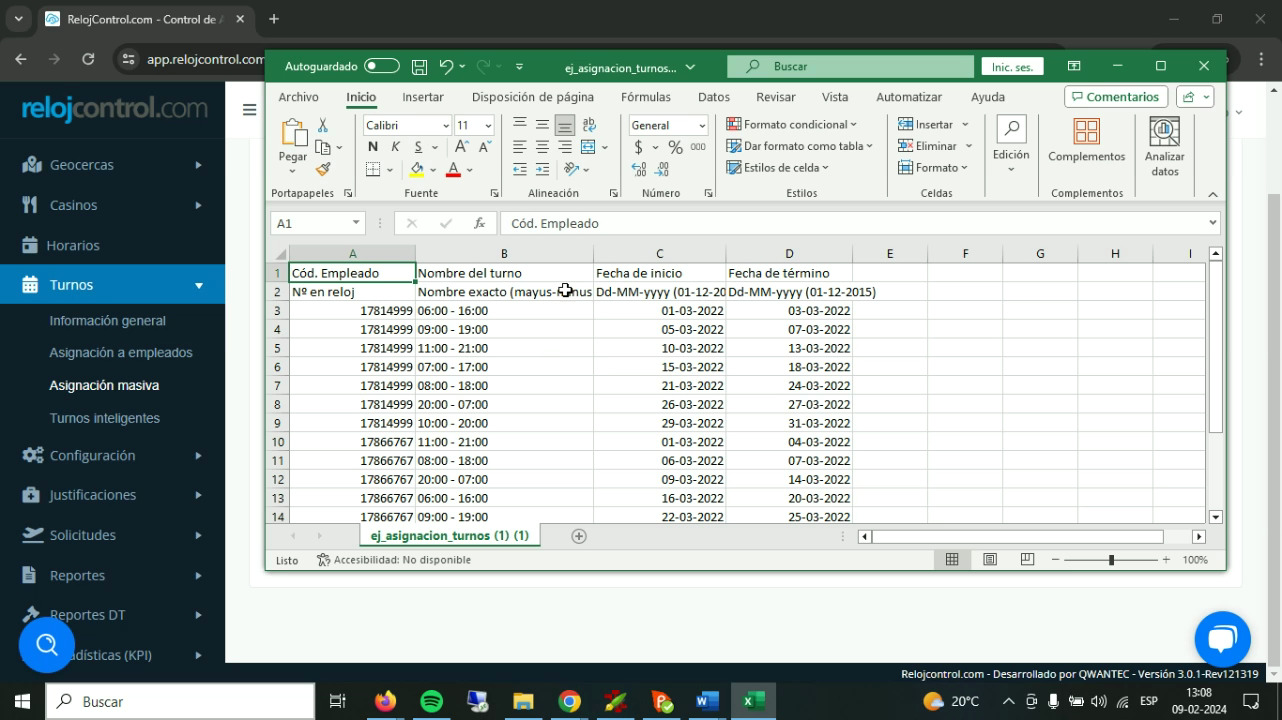Click the Comentarios button
The image size is (1282, 720).
(x=1115, y=97)
